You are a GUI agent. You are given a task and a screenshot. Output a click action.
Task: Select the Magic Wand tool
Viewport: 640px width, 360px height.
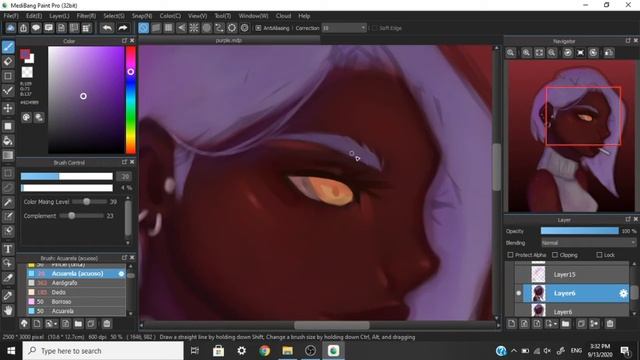[8, 202]
